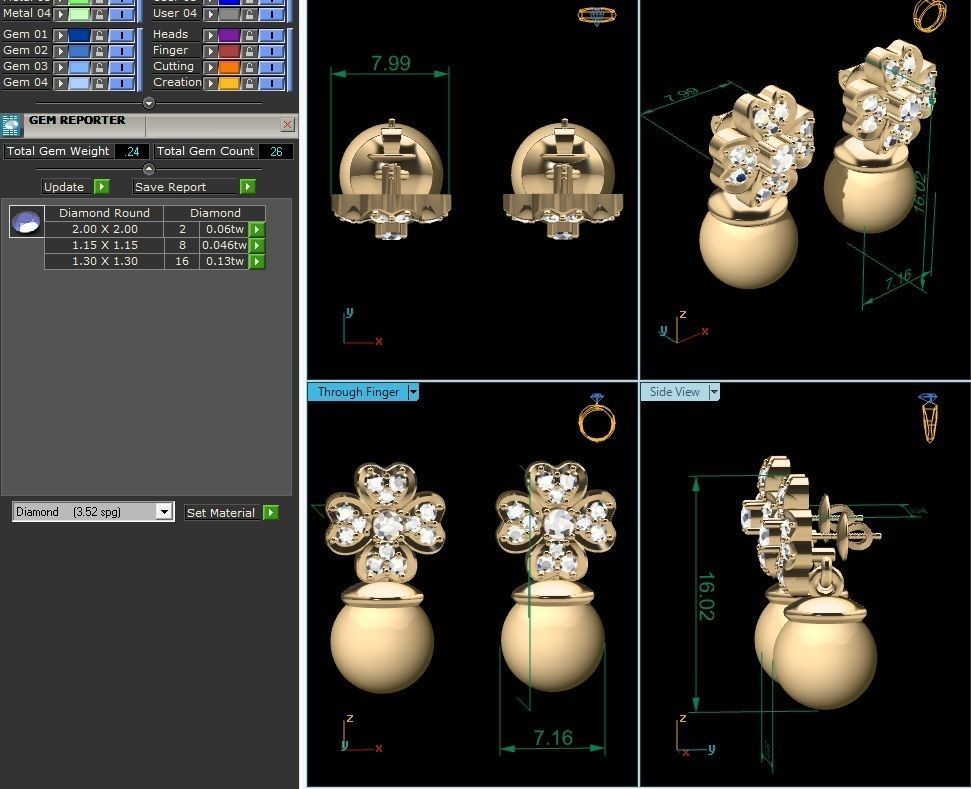Screen dimensions: 971x789
Task: Toggle the lock on Gem 02 layer
Action: 99,51
